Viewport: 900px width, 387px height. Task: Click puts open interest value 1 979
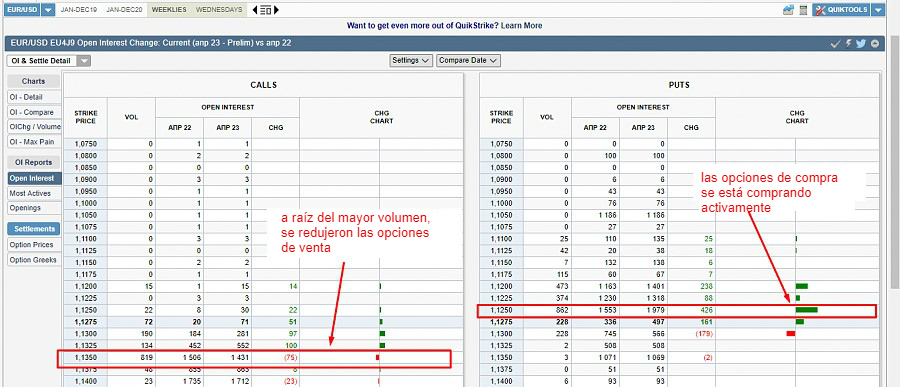tap(655, 310)
